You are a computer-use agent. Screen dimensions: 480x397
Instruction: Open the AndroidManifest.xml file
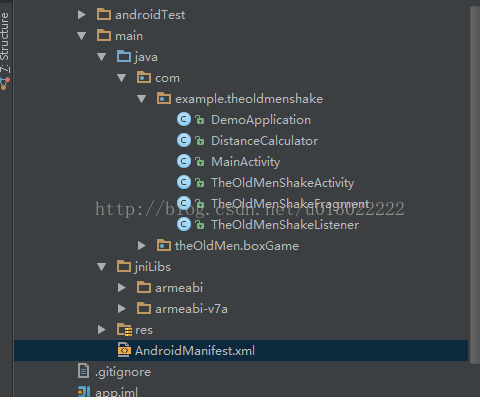[x=195, y=351]
